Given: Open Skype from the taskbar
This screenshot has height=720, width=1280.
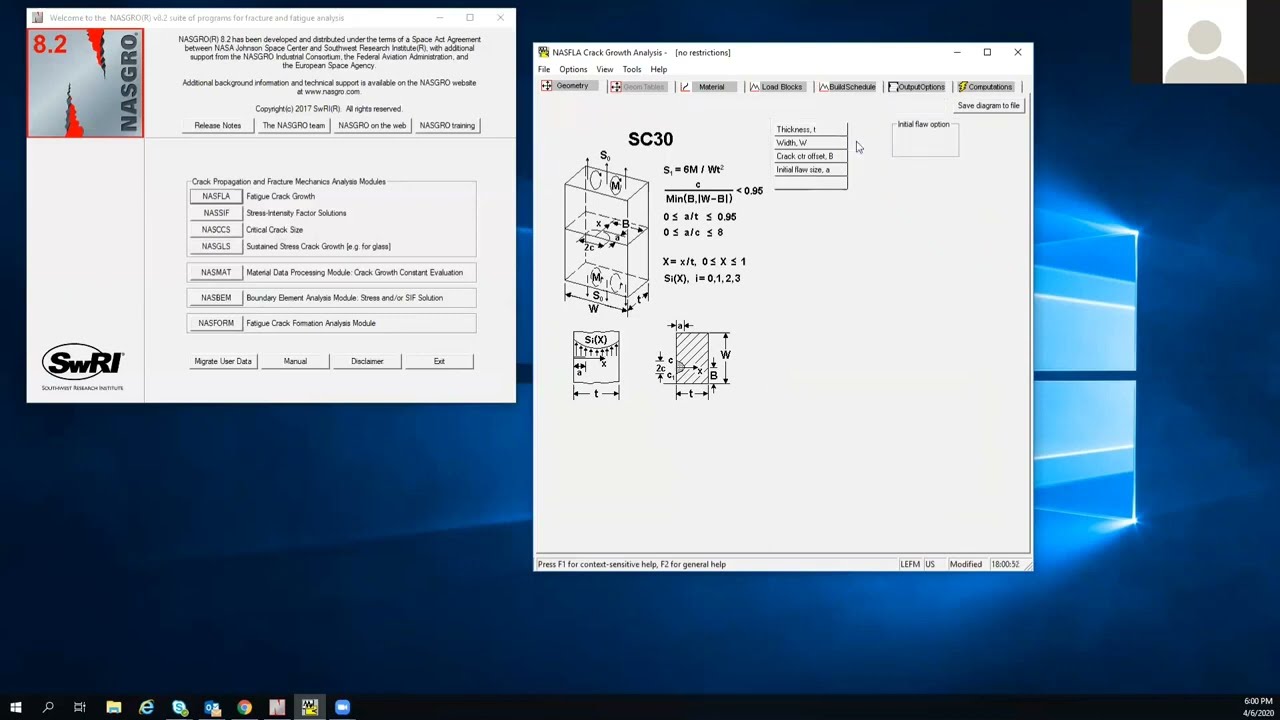Looking at the screenshot, I should tap(180, 708).
